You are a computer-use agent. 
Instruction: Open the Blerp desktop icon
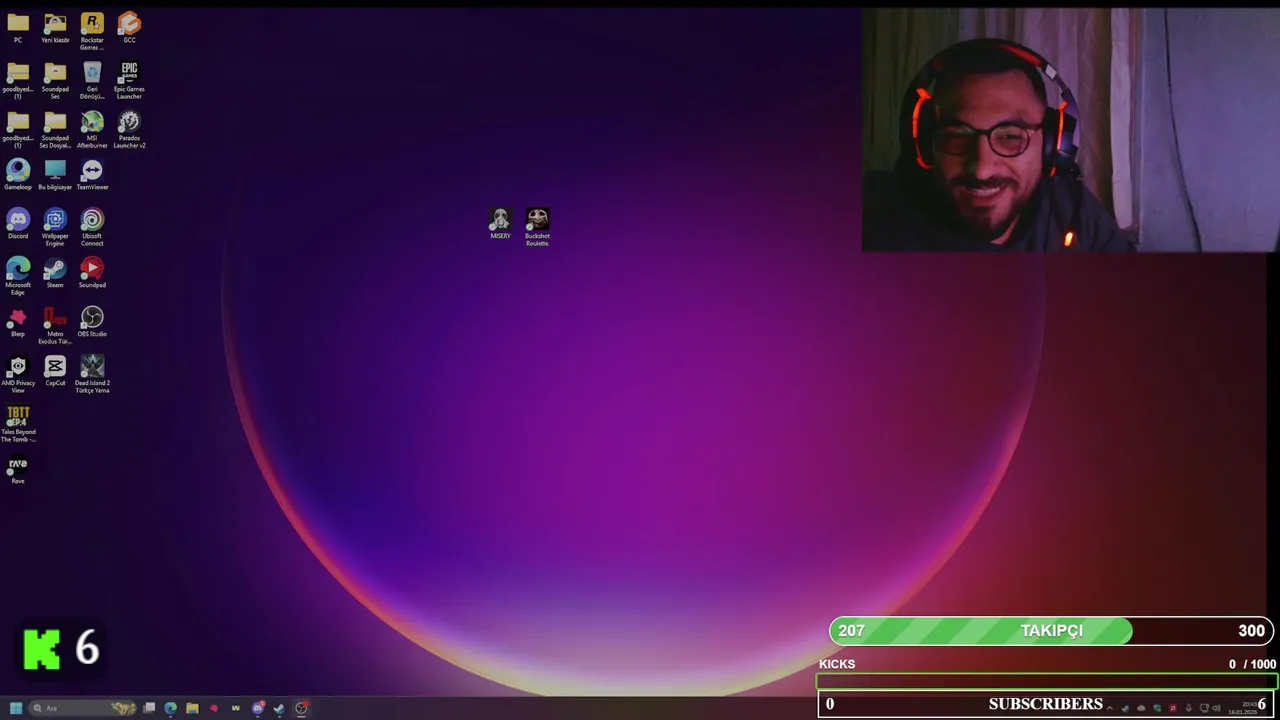coord(18,321)
